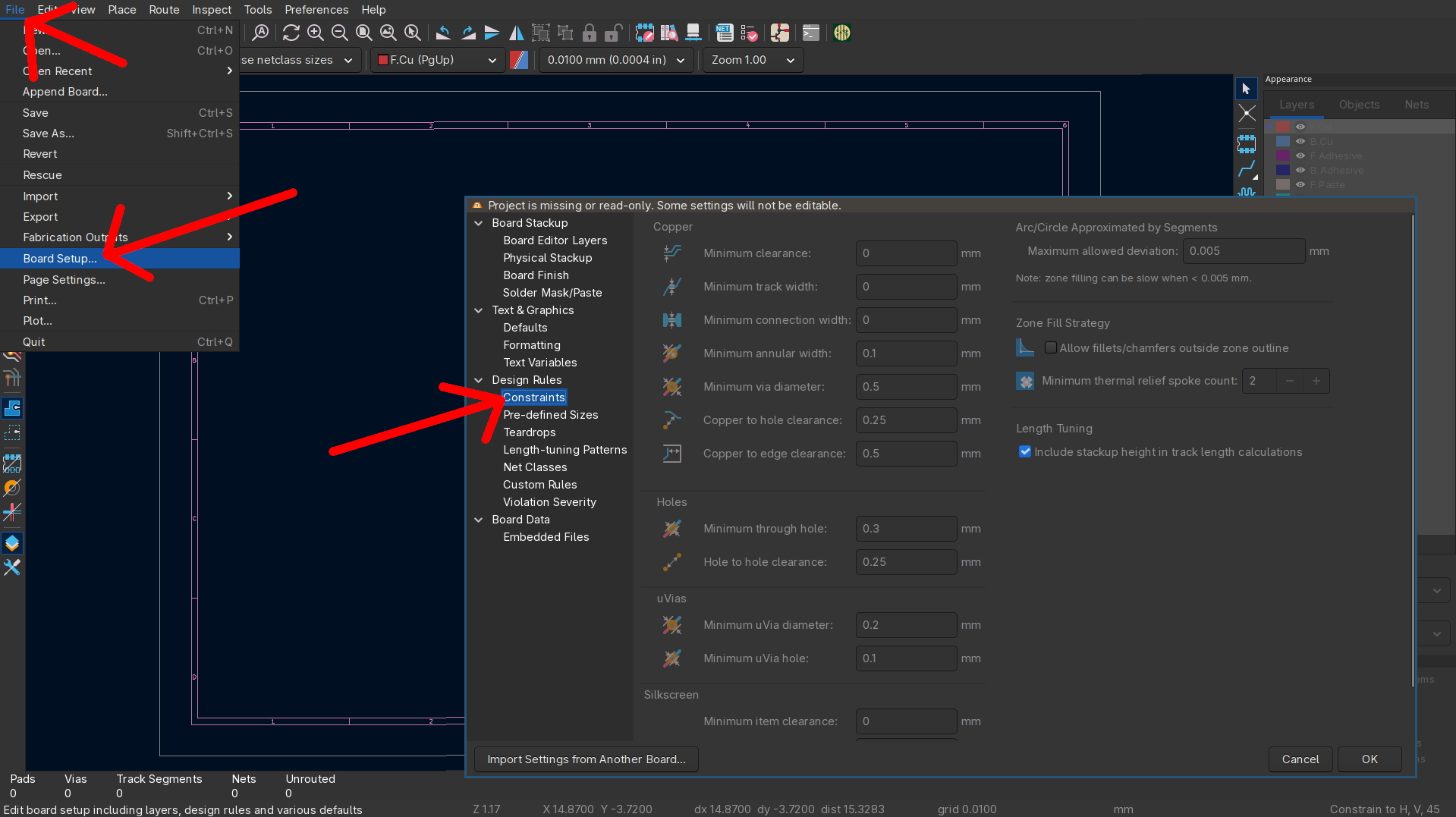This screenshot has width=1456, height=817.
Task: Click Import Settings from Another Board button
Action: pyautogui.click(x=586, y=759)
